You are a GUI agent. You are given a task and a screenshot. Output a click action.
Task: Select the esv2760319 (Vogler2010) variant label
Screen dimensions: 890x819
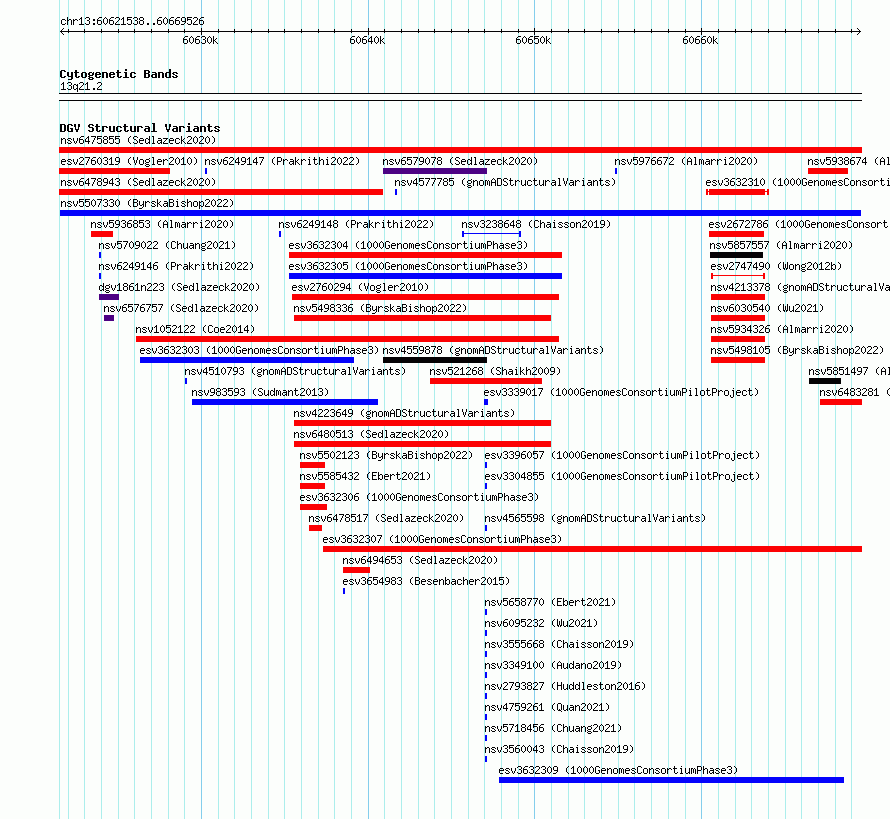pyautogui.click(x=129, y=161)
